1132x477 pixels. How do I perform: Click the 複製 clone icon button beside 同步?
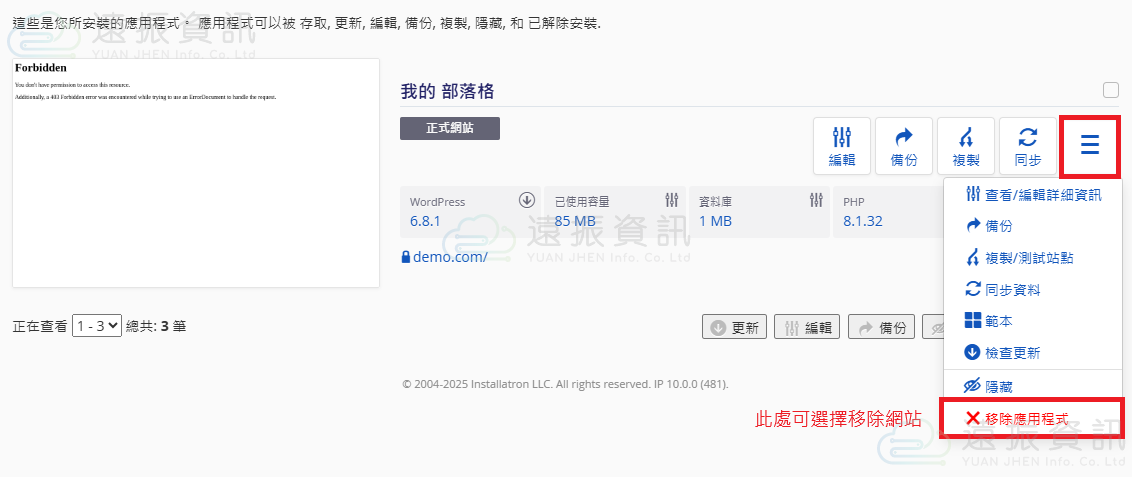pyautogui.click(x=965, y=146)
